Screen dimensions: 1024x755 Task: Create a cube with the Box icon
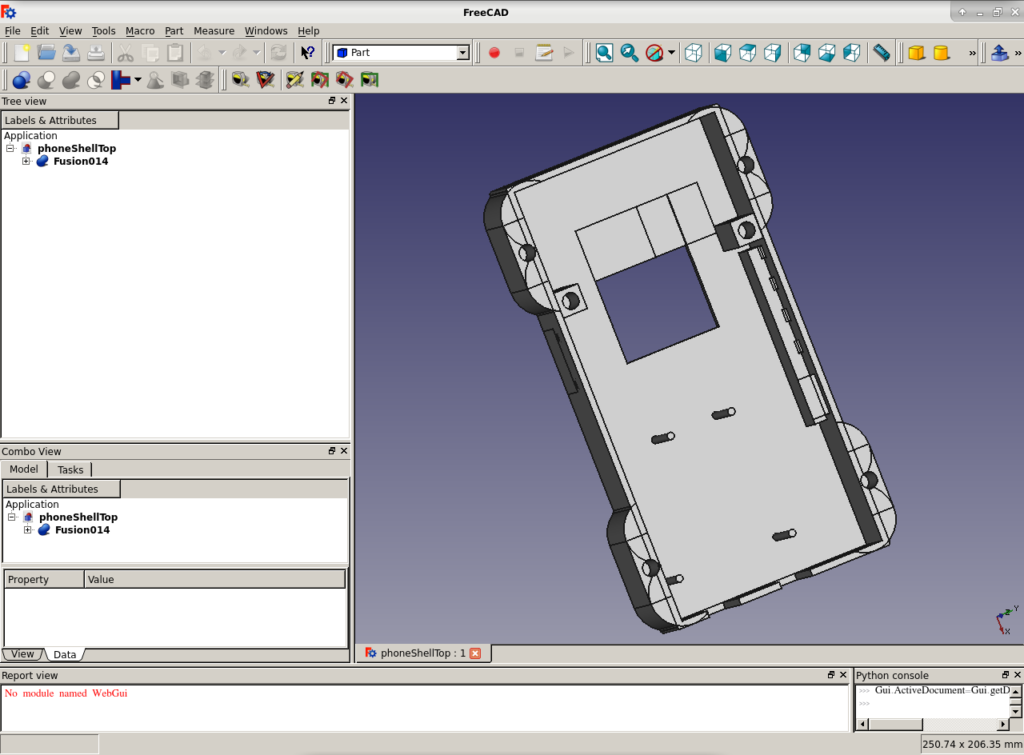click(x=916, y=53)
